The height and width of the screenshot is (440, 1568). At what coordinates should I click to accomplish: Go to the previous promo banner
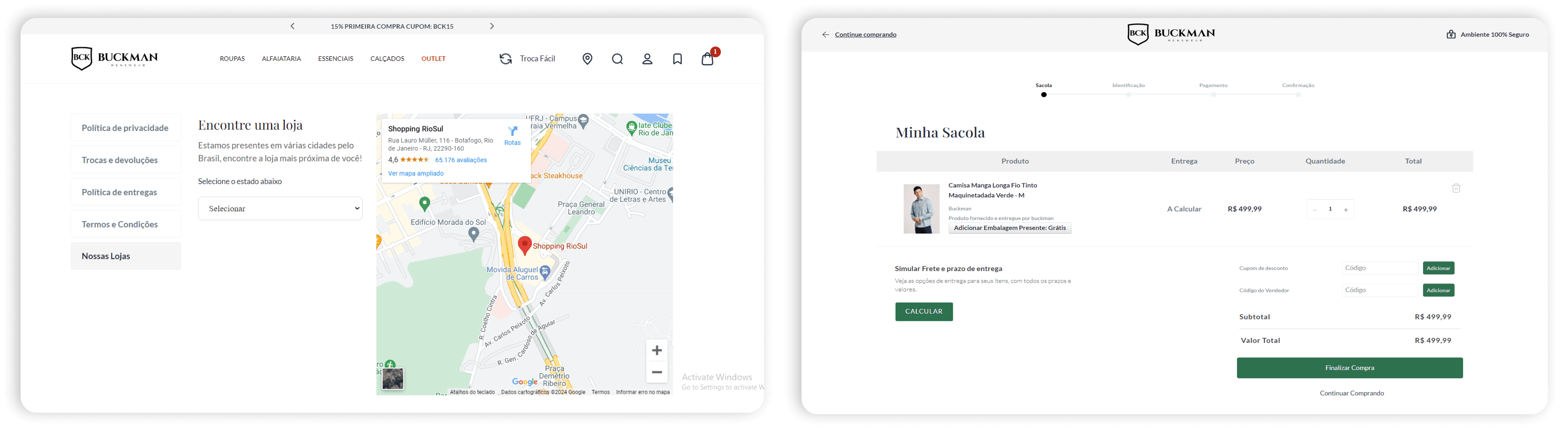[x=293, y=26]
